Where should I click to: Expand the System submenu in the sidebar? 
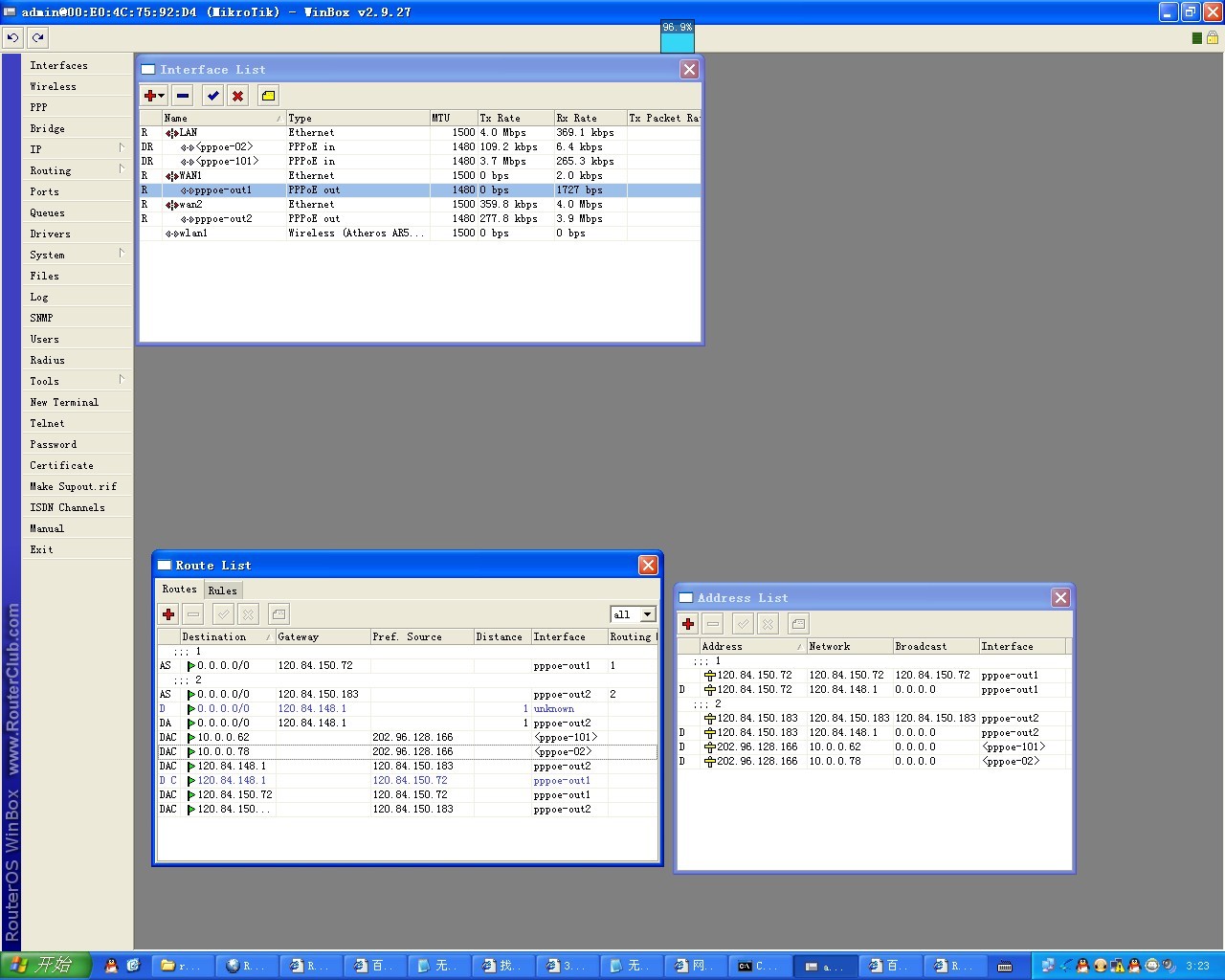pos(77,255)
